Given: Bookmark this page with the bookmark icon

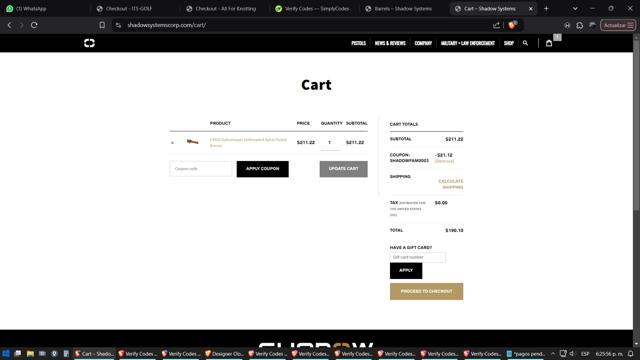Looking at the screenshot, I should [102, 25].
